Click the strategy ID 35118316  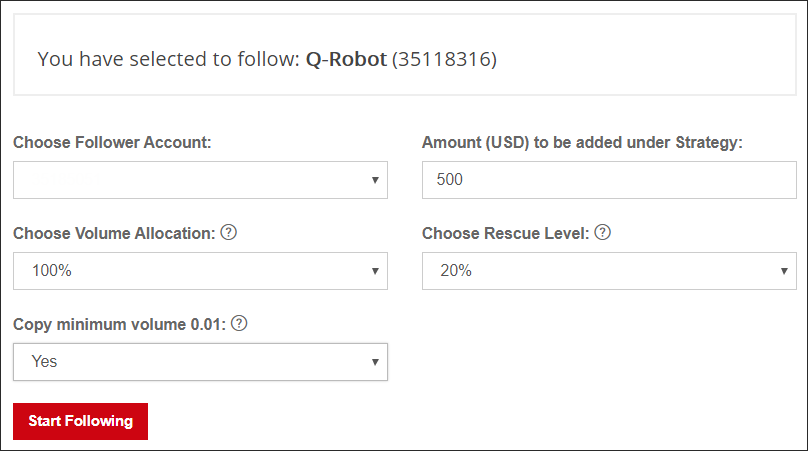[444, 59]
